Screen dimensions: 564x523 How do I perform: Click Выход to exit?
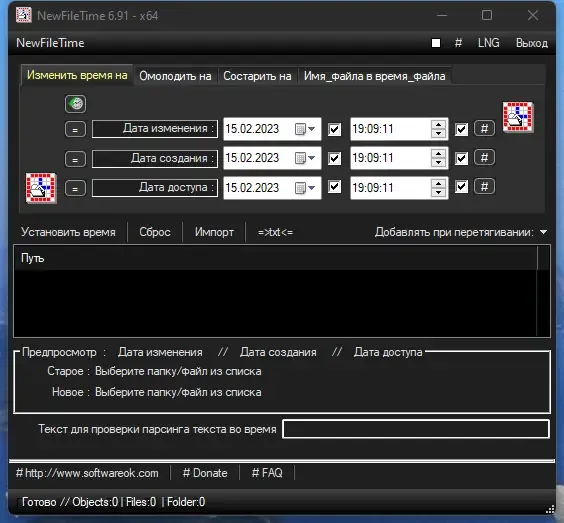[x=532, y=43]
